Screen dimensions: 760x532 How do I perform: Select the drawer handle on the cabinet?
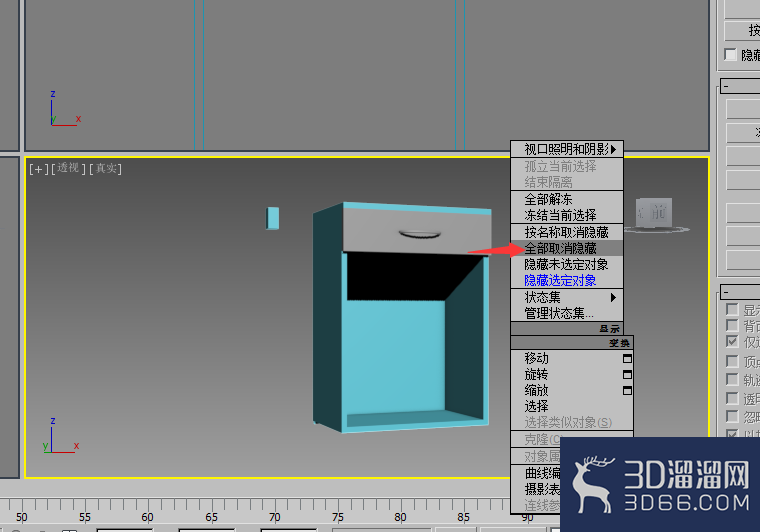(420, 235)
